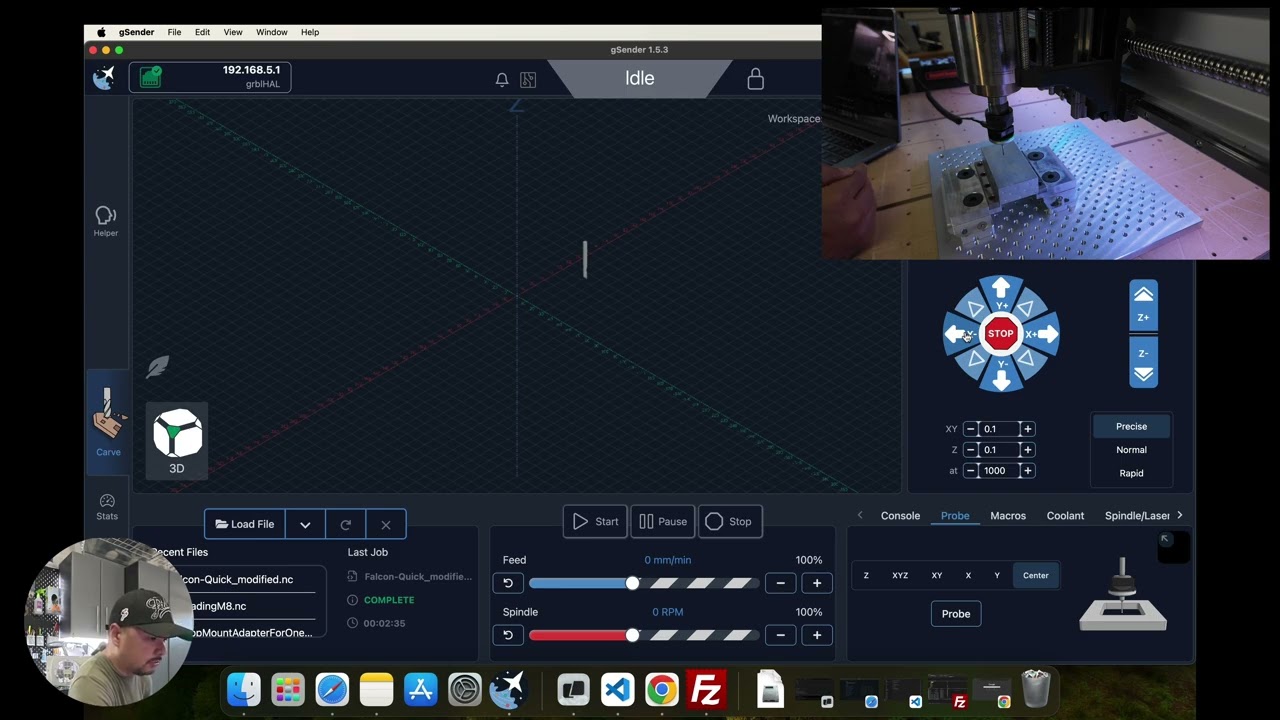The height and width of the screenshot is (720, 1280).
Task: Pause the job
Action: pos(663,521)
